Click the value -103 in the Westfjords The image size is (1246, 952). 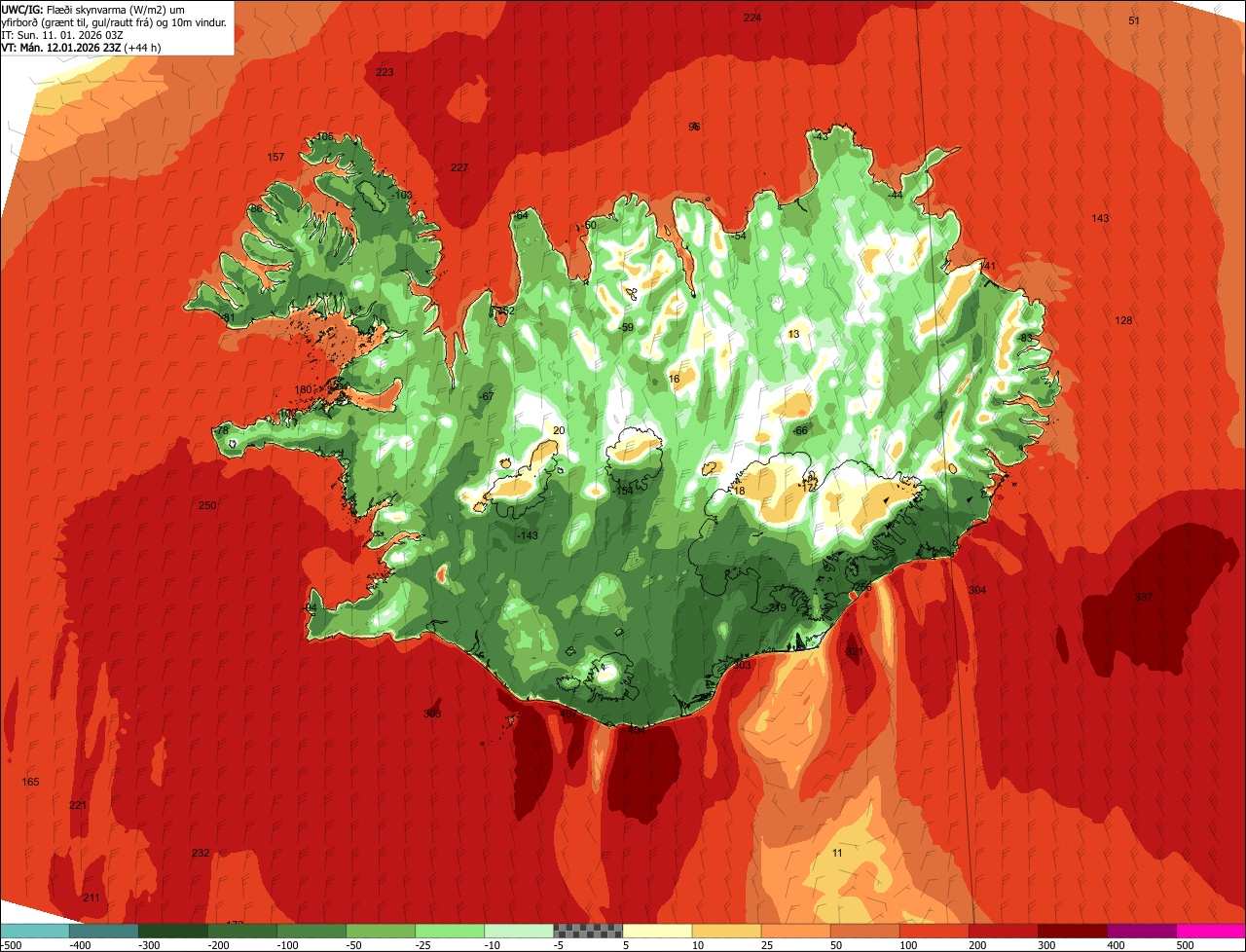402,195
